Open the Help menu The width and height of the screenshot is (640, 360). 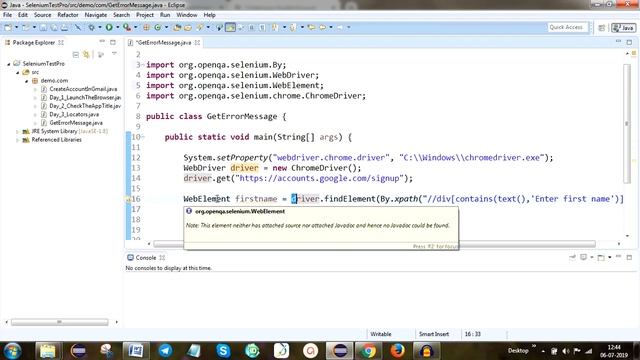(209, 15)
